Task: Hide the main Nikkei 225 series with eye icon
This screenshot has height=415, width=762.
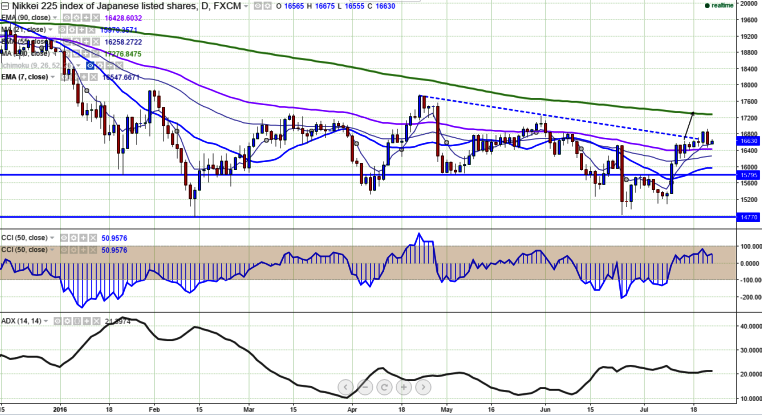Action: click(258, 6)
